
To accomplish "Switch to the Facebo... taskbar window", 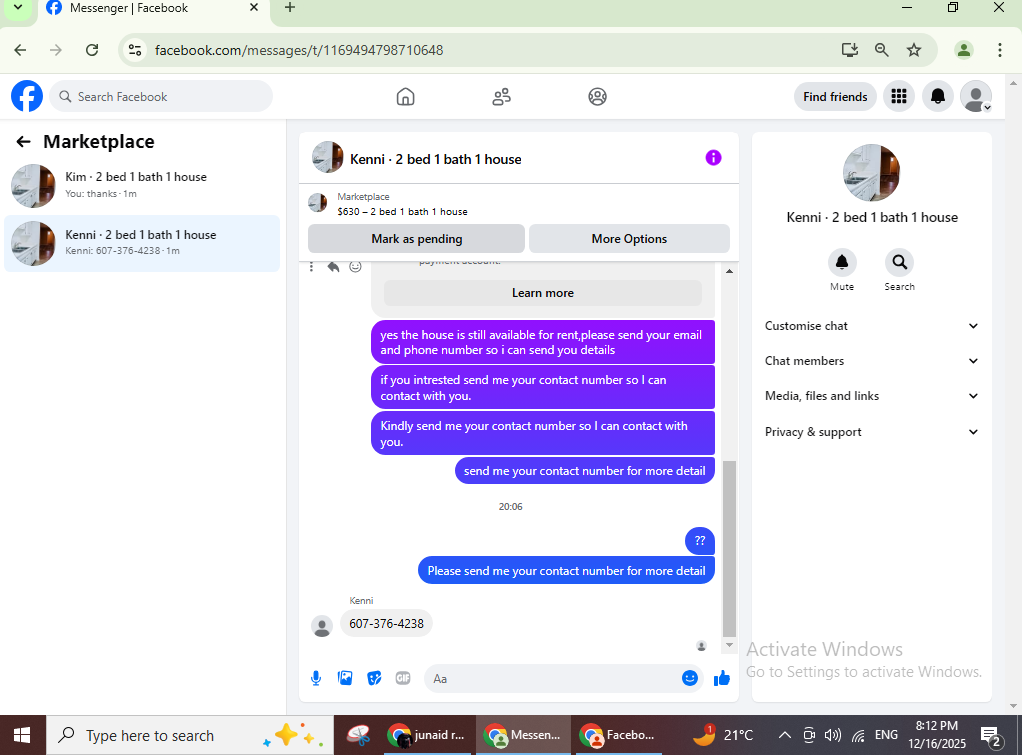I will coord(619,735).
